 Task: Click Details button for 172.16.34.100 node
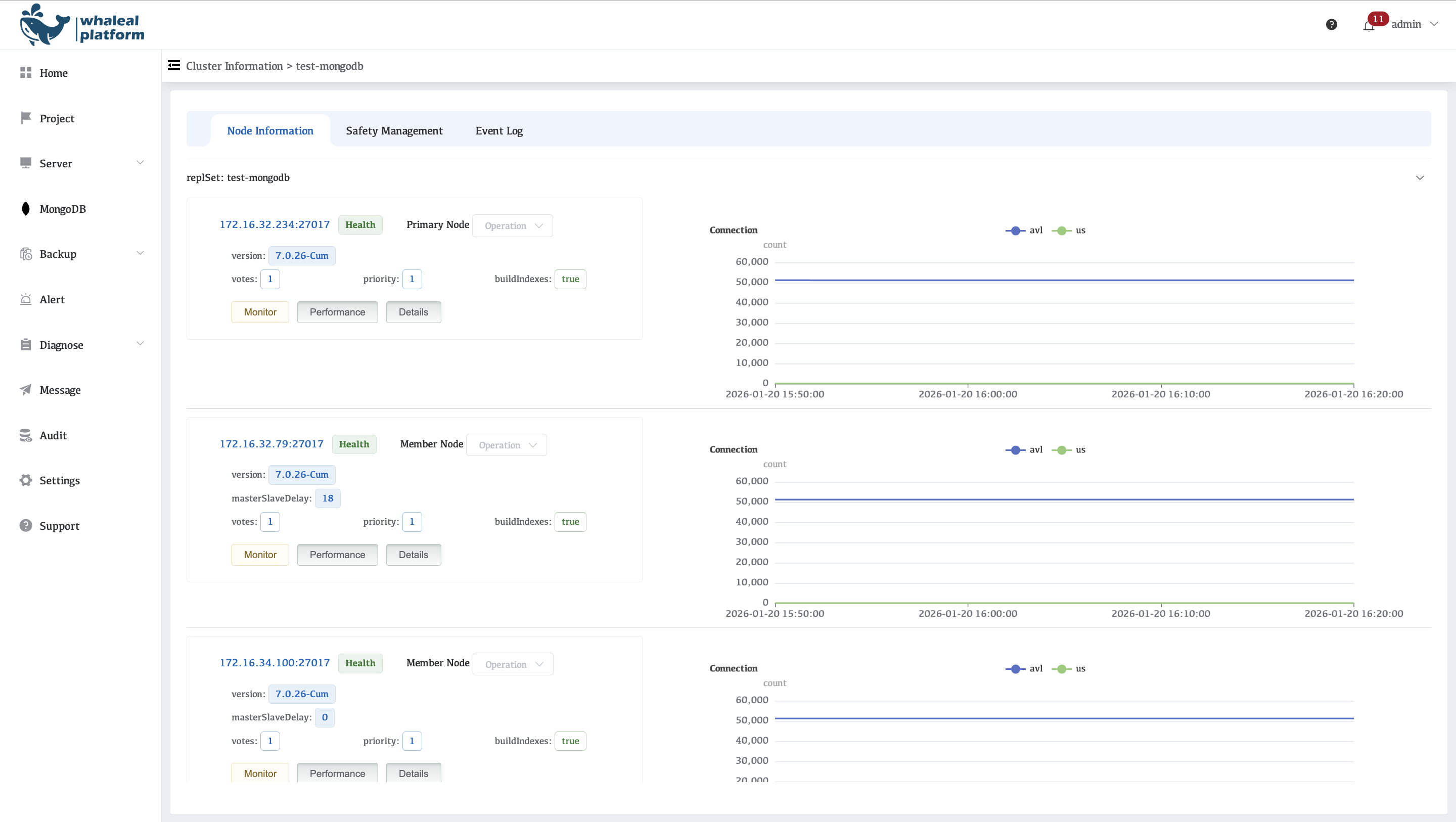pos(413,773)
